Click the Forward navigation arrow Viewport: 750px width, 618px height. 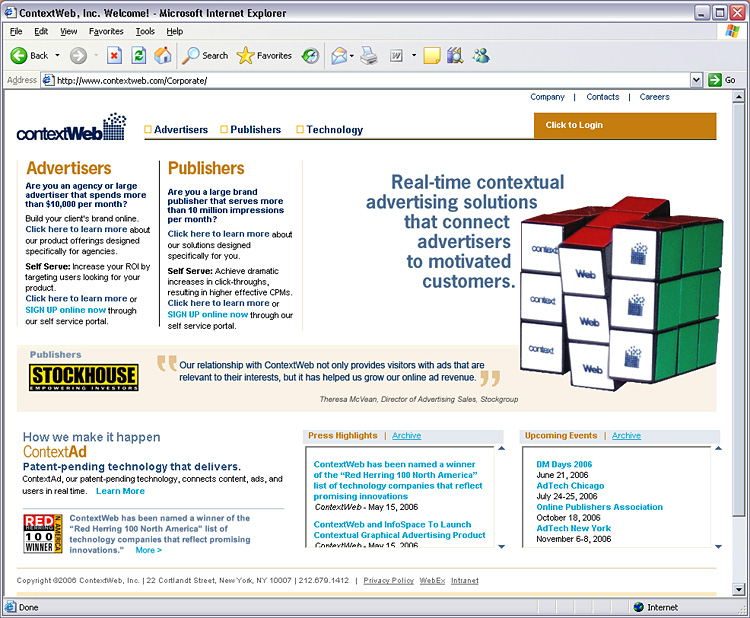(78, 55)
